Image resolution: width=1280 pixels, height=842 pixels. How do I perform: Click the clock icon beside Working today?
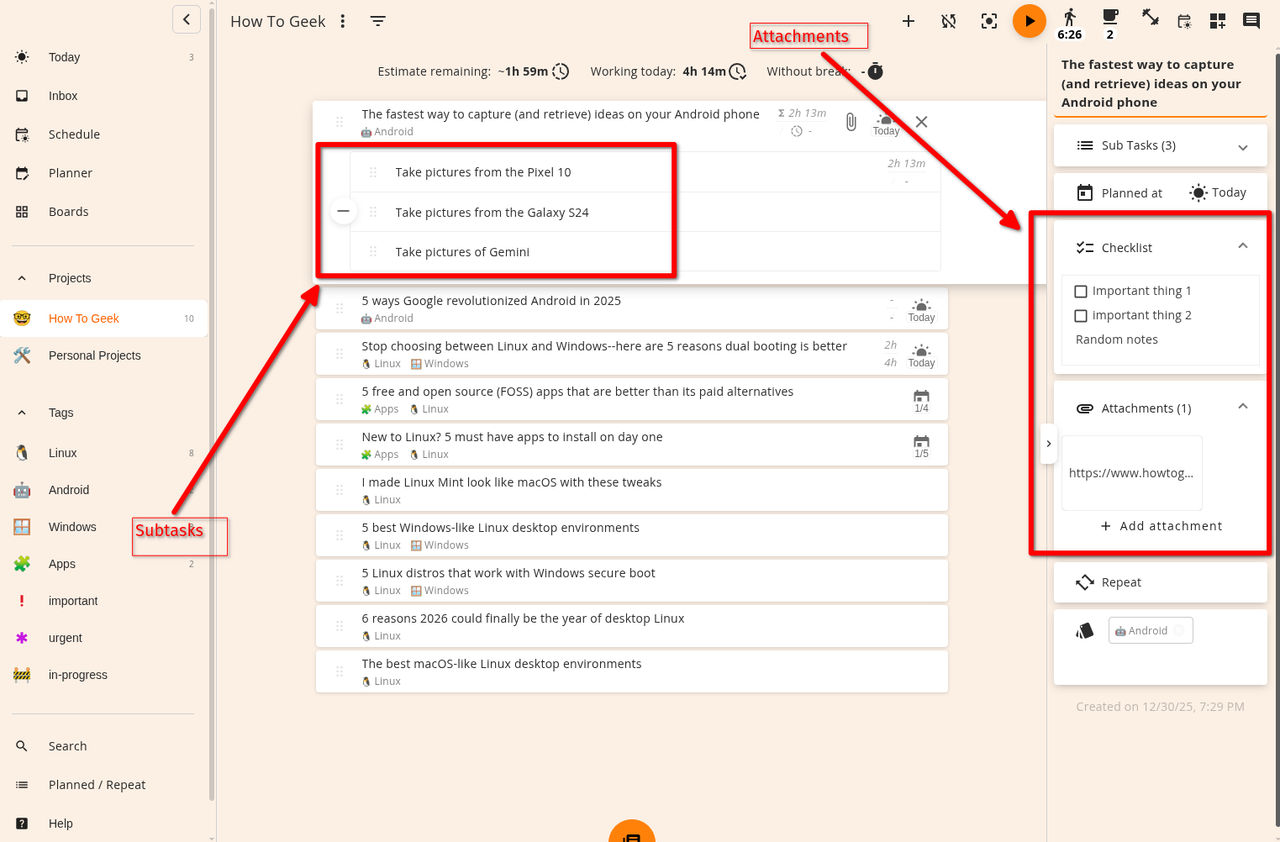737,71
